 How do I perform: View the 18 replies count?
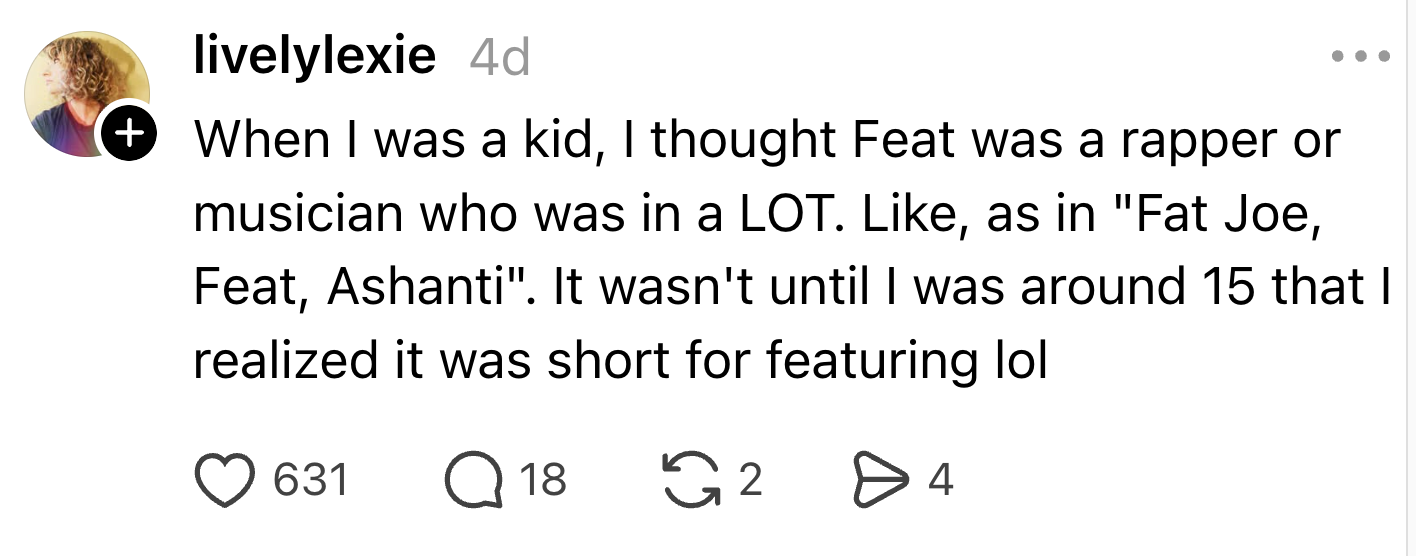[x=543, y=481]
